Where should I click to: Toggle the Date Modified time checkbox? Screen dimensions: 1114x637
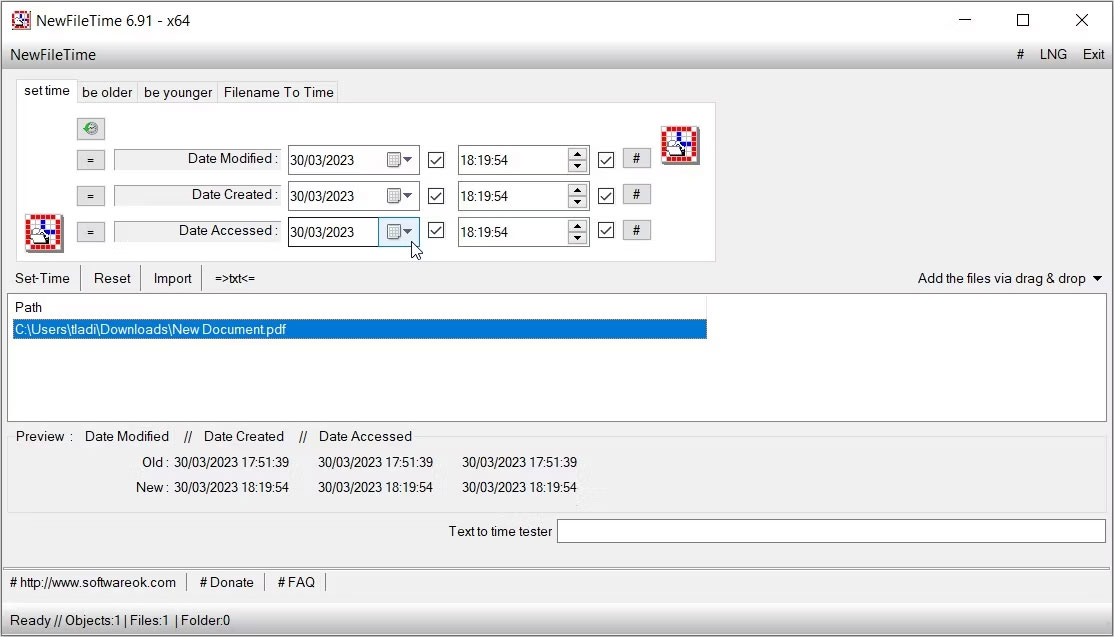pyautogui.click(x=606, y=160)
